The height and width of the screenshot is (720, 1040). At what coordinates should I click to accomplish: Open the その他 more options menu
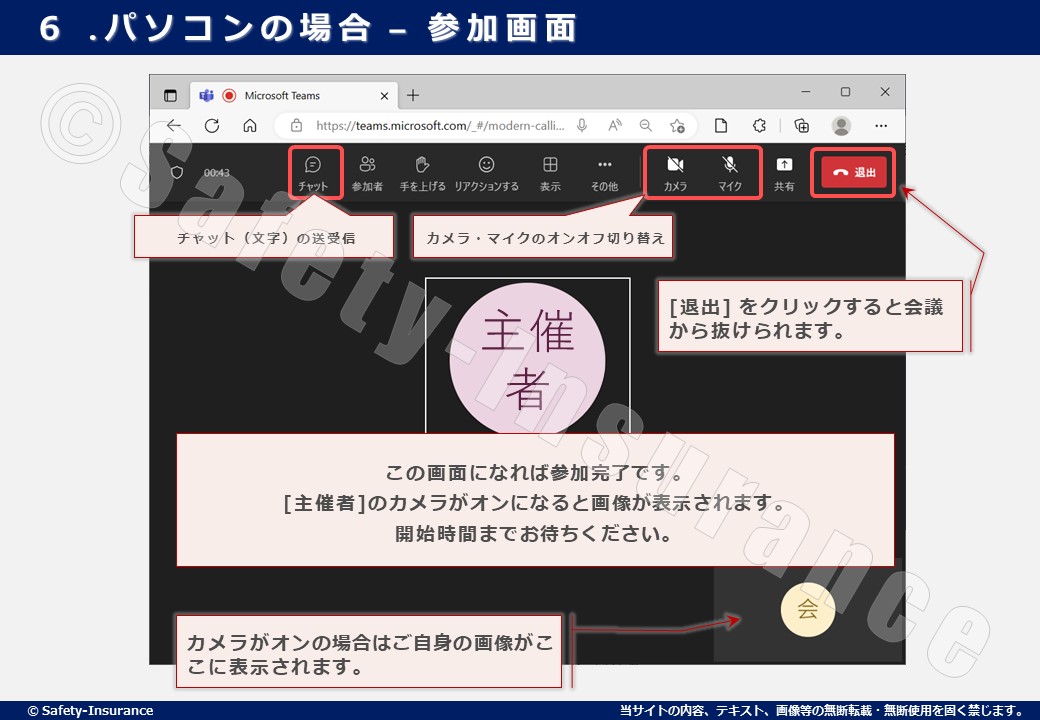point(604,172)
